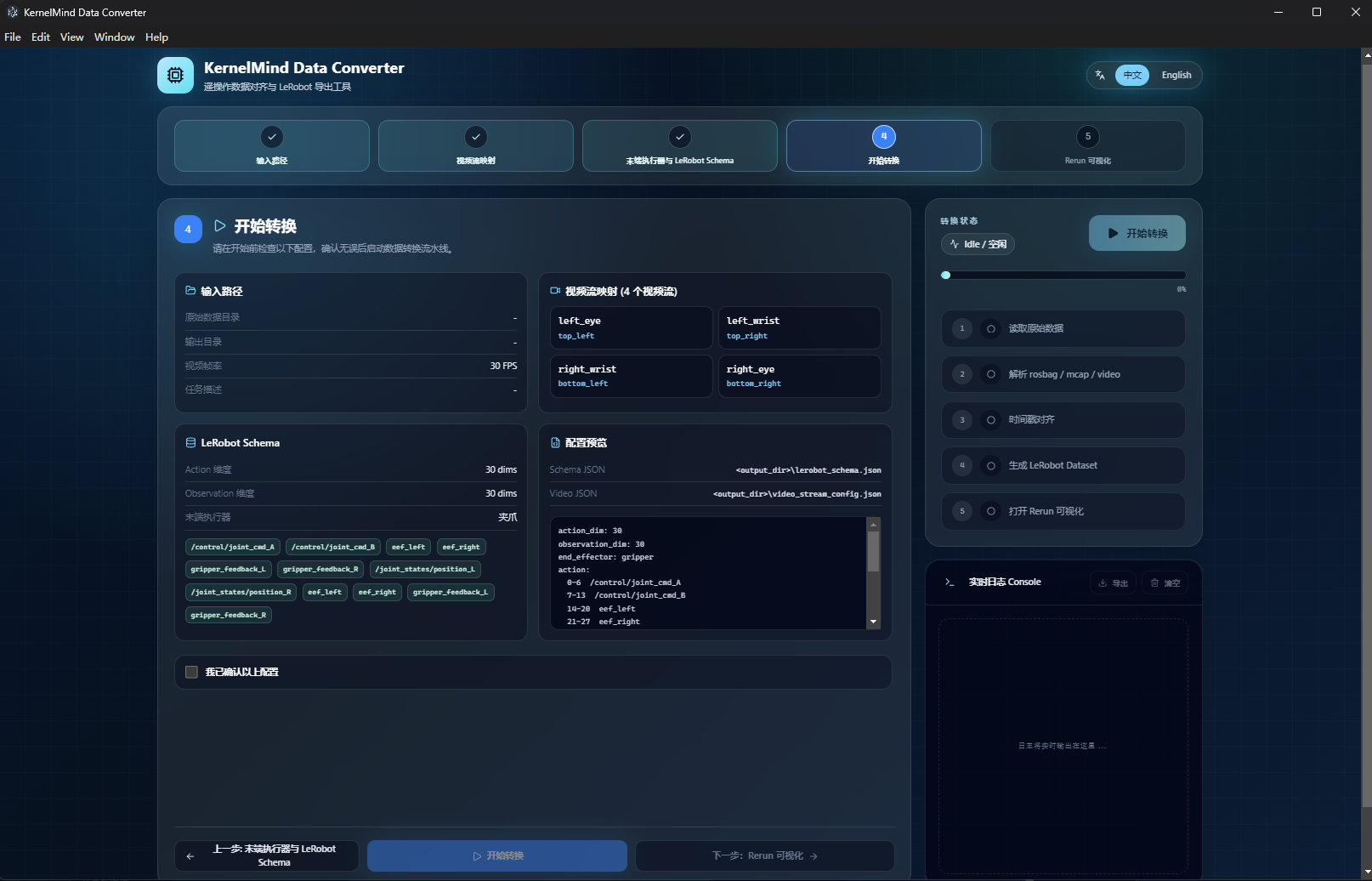The height and width of the screenshot is (881, 1372).
Task: Open the File menu
Action: 13,37
